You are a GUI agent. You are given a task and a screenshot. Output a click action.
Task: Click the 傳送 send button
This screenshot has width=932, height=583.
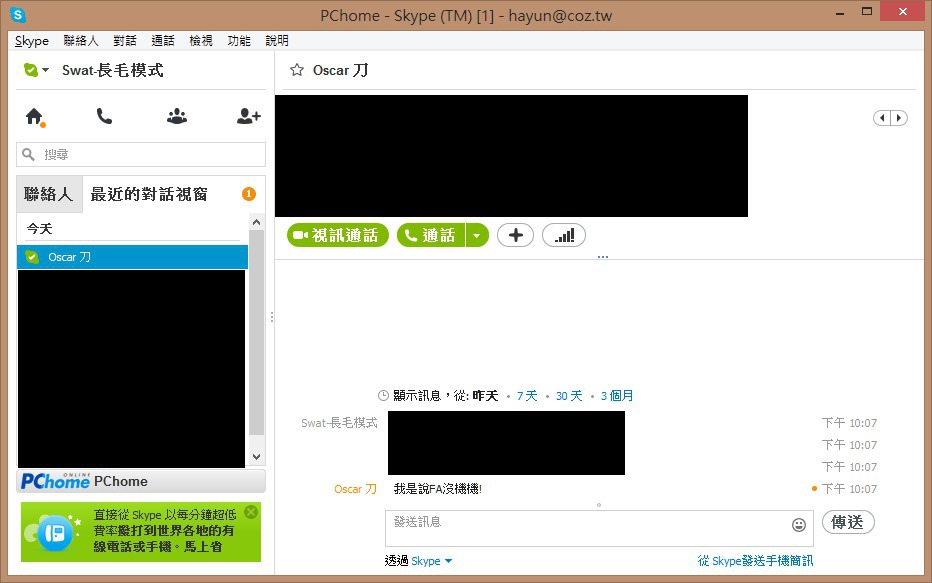[x=848, y=522]
